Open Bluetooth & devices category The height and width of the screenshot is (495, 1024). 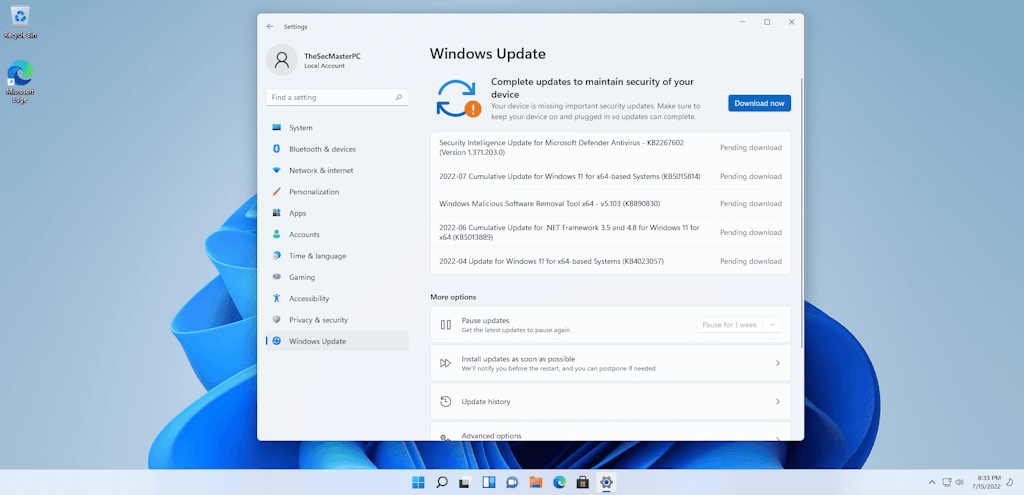[x=337, y=149]
